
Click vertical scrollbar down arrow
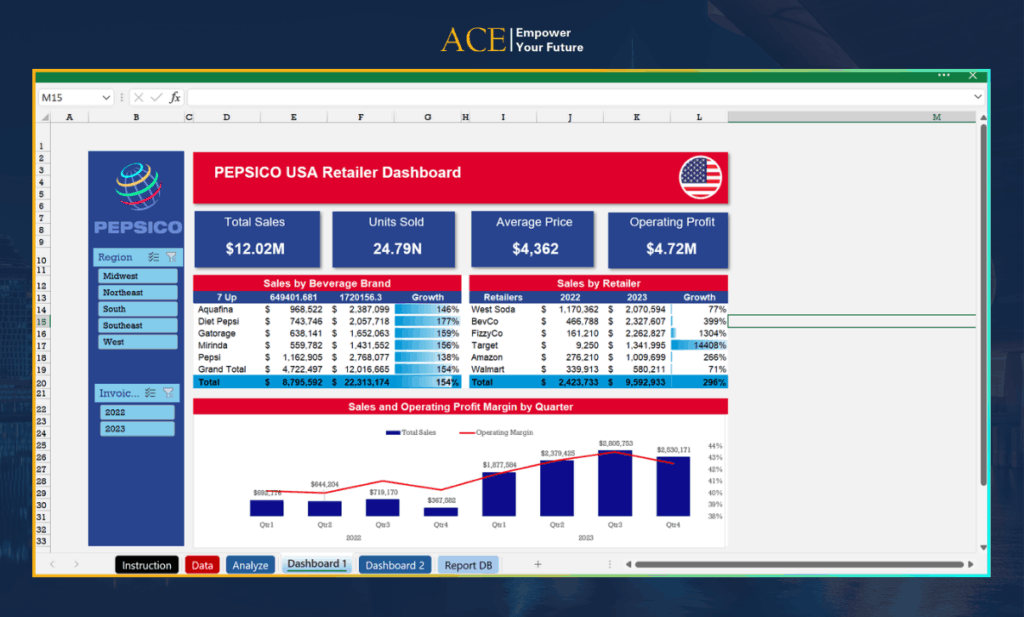click(983, 547)
